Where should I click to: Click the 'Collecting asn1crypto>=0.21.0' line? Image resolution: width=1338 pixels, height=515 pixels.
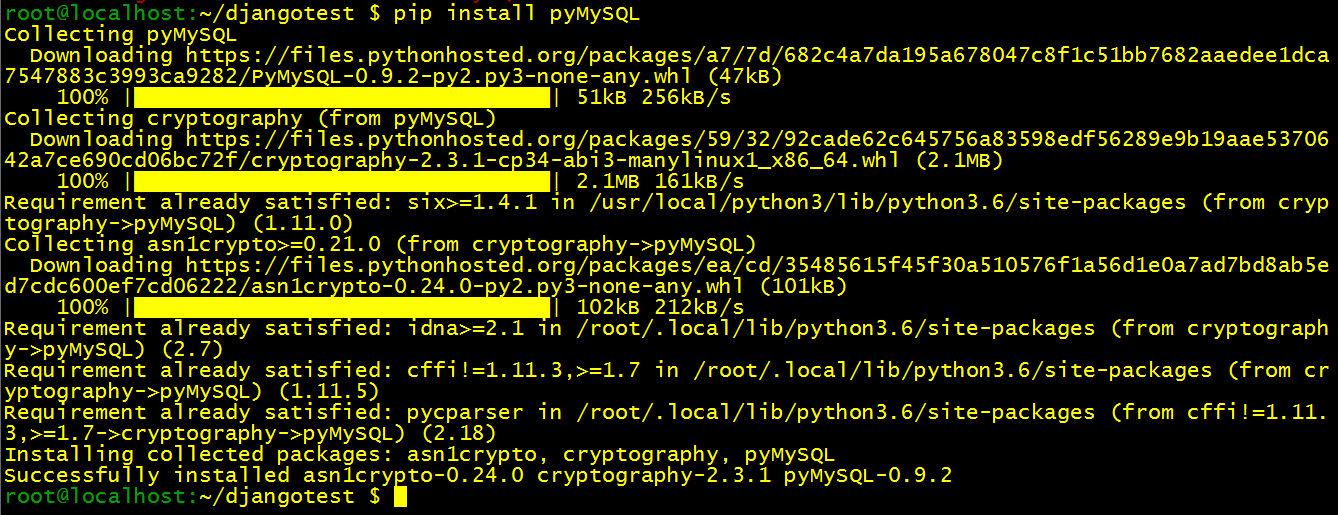point(380,245)
